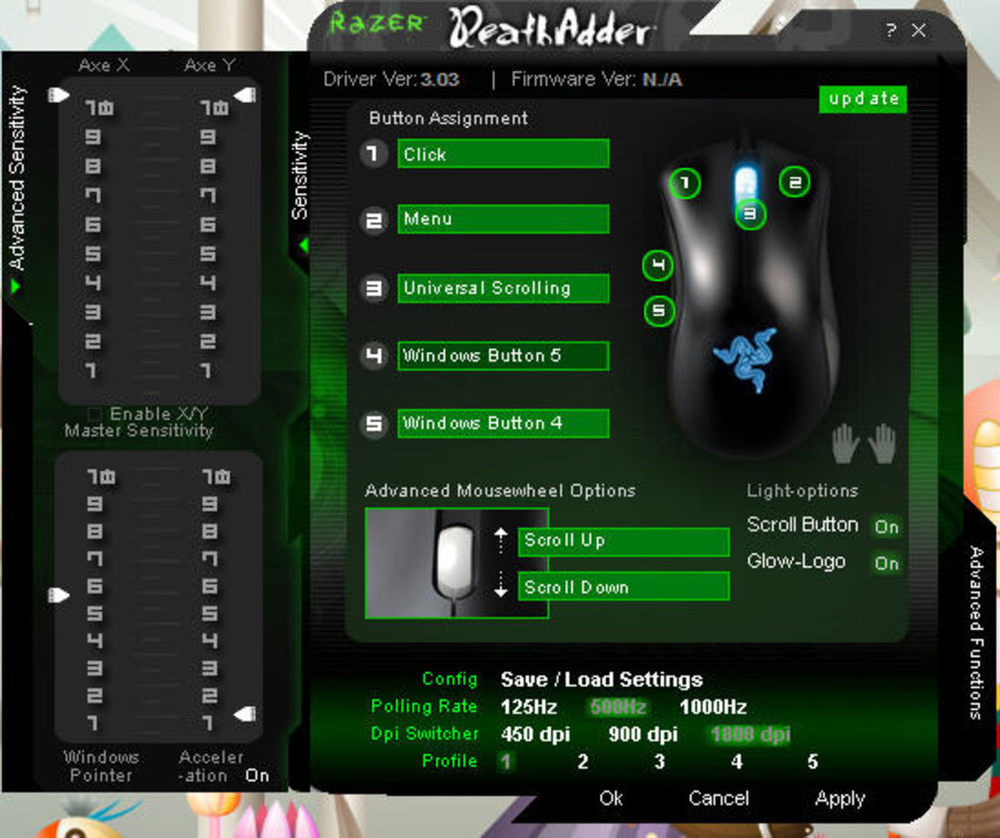This screenshot has height=838, width=1000.
Task: Open the Universal Scrolling assignment dropdown
Action: pyautogui.click(x=503, y=288)
